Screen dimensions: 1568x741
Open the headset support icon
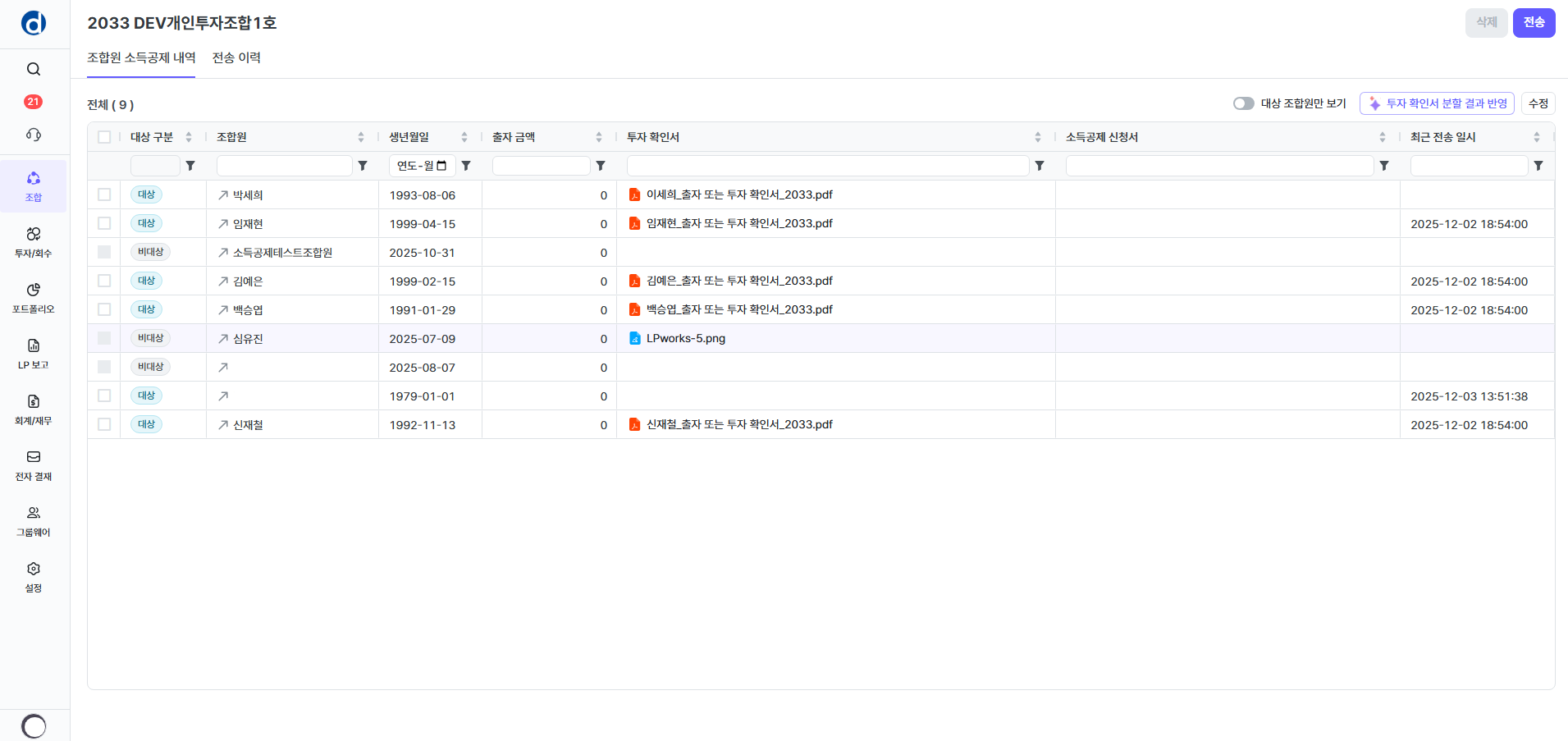coord(34,135)
